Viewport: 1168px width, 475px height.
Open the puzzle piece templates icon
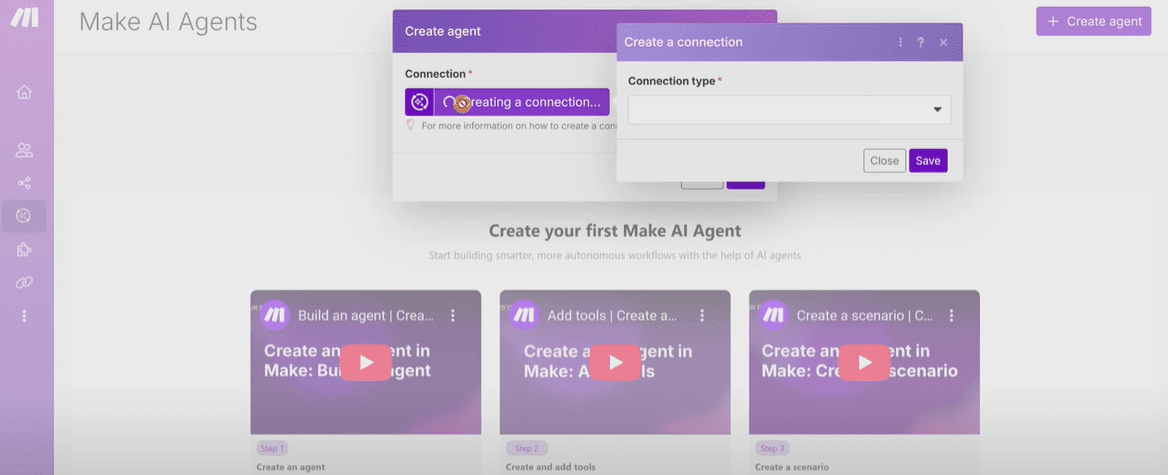(x=24, y=249)
